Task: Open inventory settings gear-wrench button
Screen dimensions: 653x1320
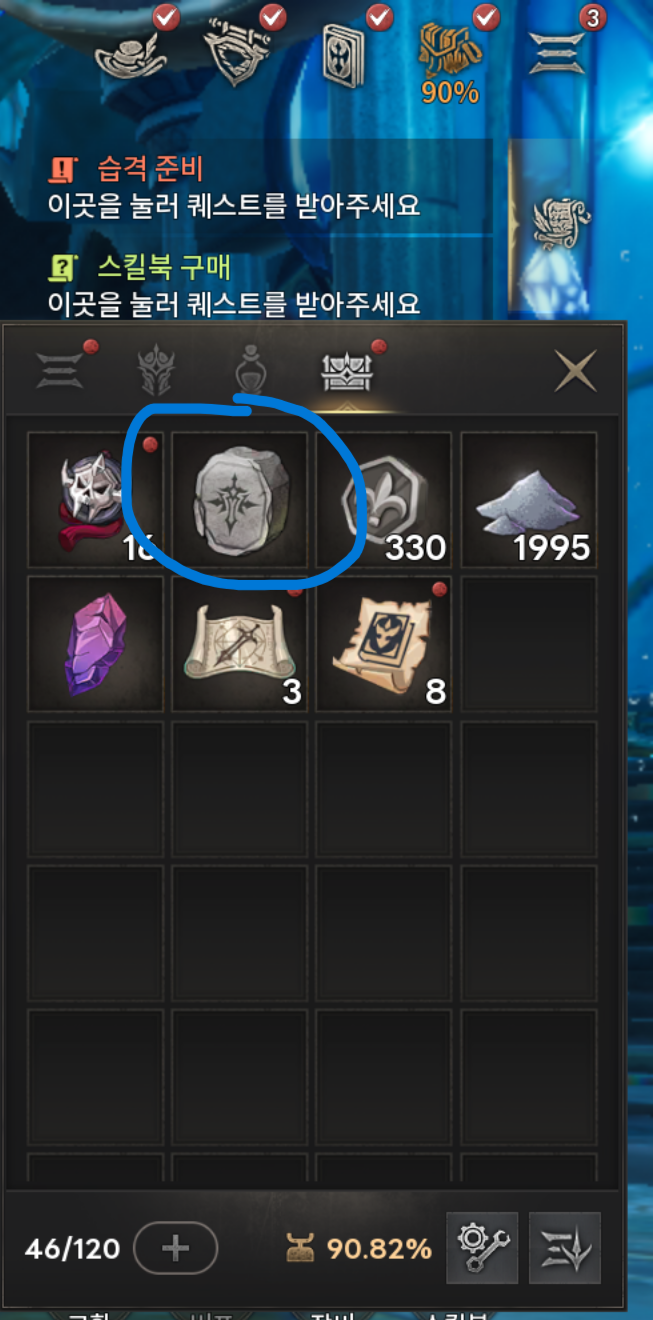Action: pyautogui.click(x=482, y=1248)
